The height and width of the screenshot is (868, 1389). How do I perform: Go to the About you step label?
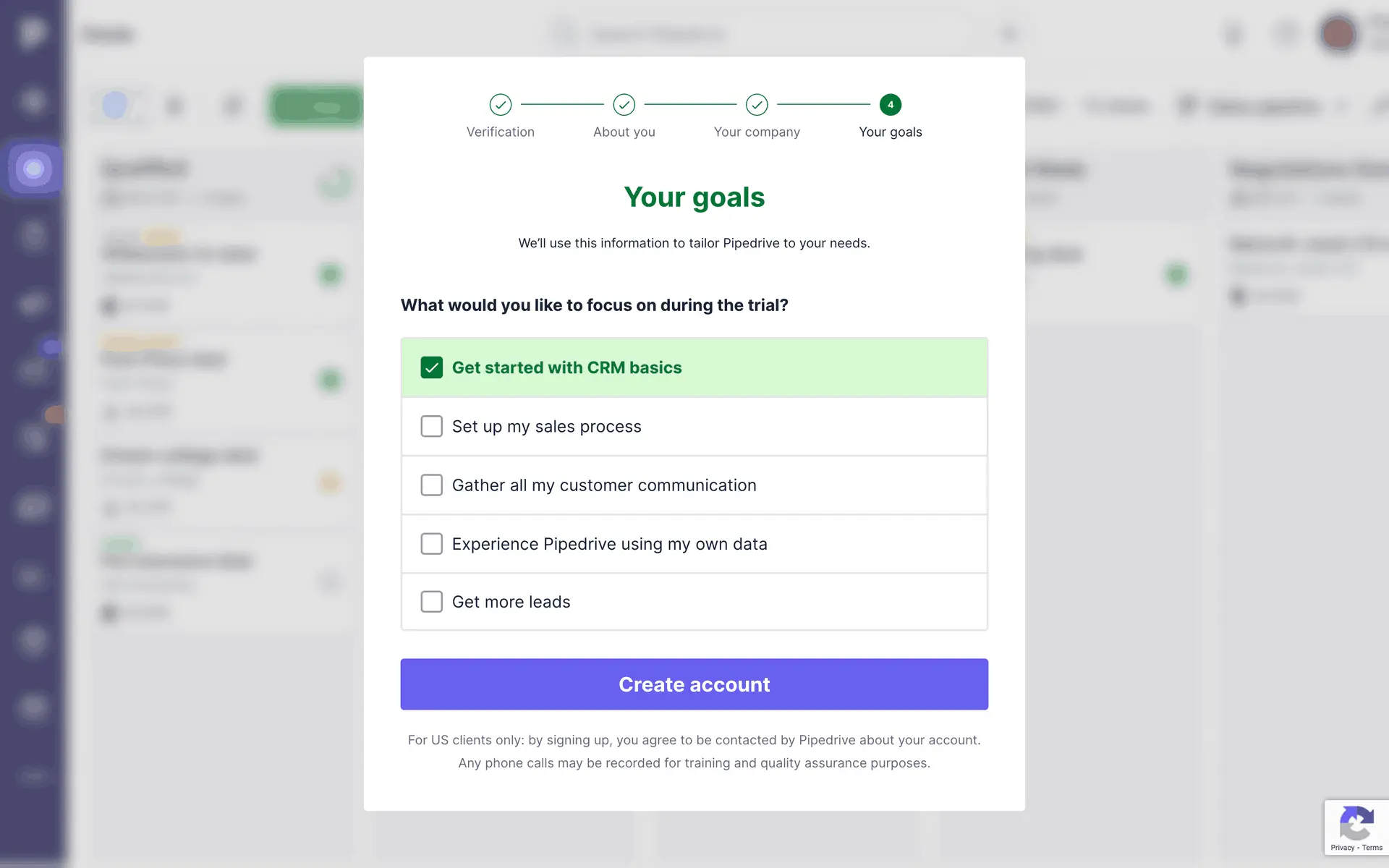[624, 132]
